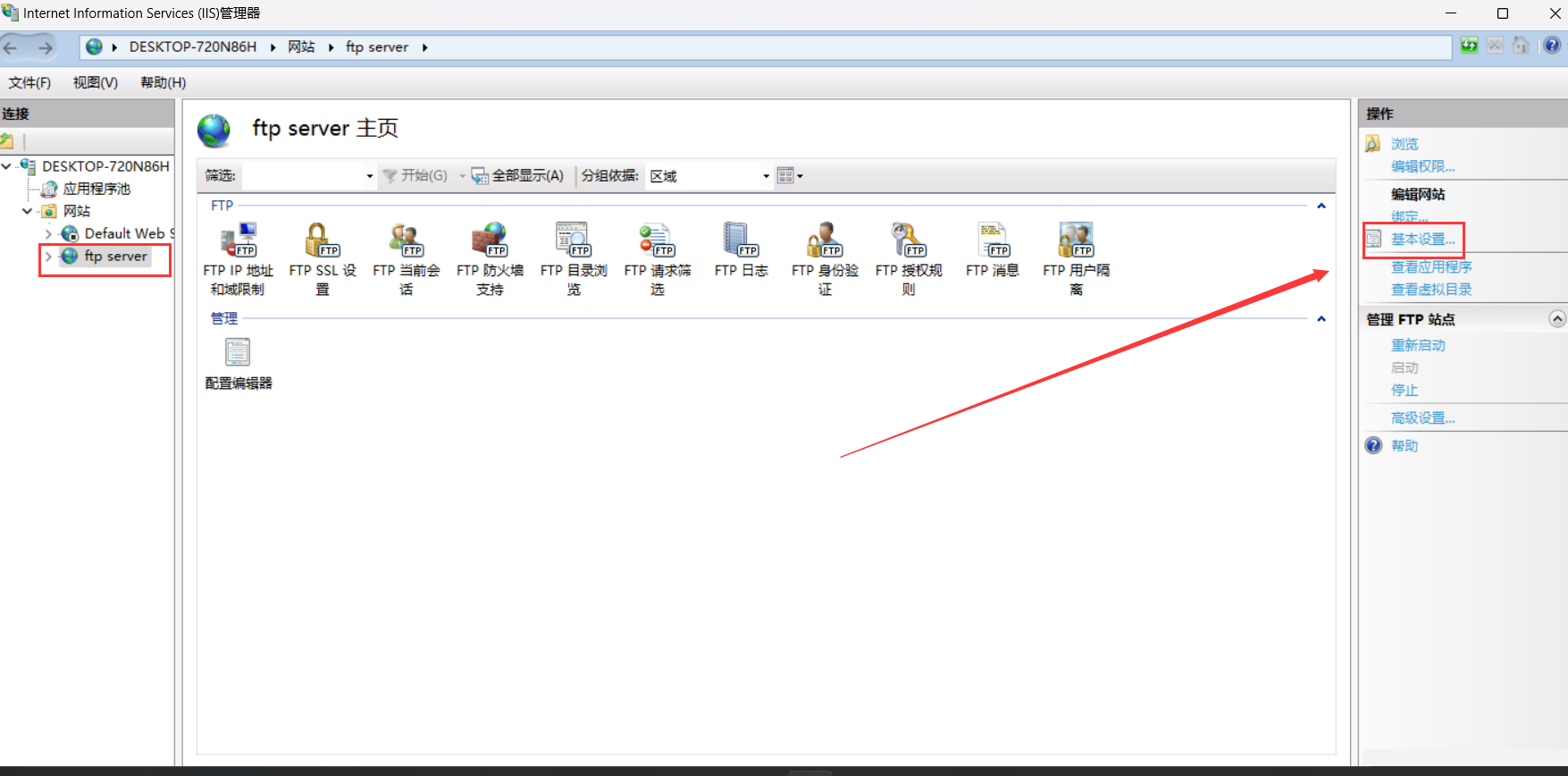The image size is (1568, 776).
Task: Click the 基本设置... link
Action: pyautogui.click(x=1423, y=240)
